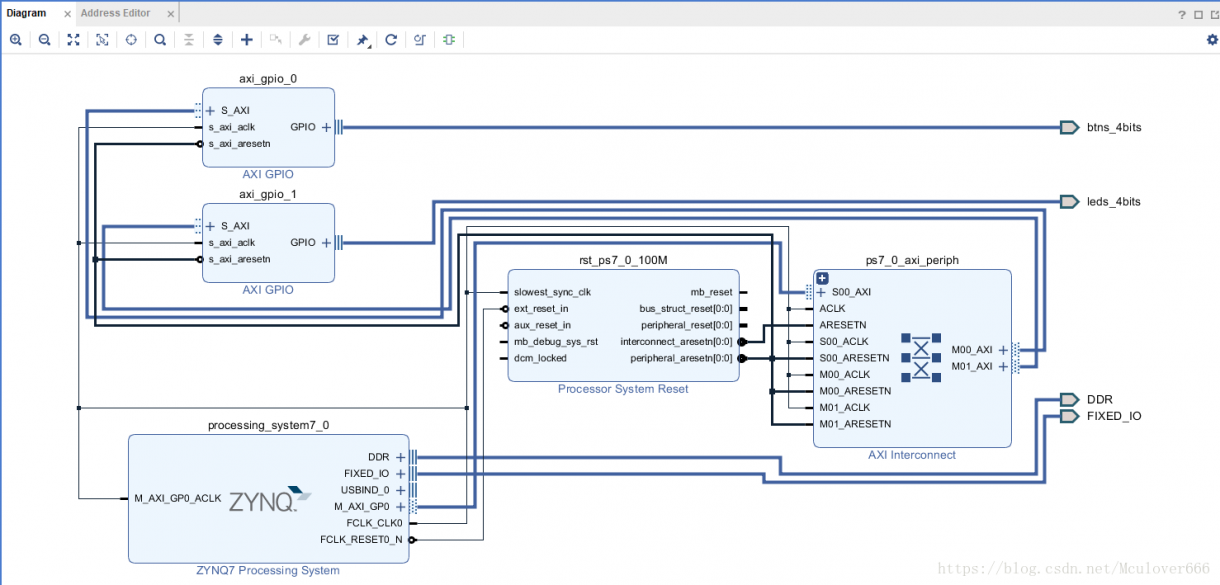This screenshot has height=585, width=1220.
Task: Select the leds_4bits external port
Action: click(x=1069, y=202)
